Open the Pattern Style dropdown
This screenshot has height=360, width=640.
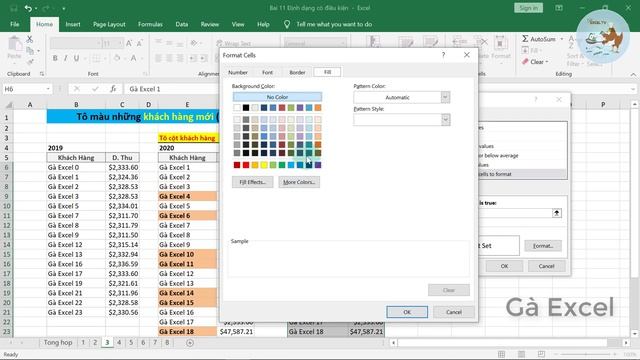(445, 120)
